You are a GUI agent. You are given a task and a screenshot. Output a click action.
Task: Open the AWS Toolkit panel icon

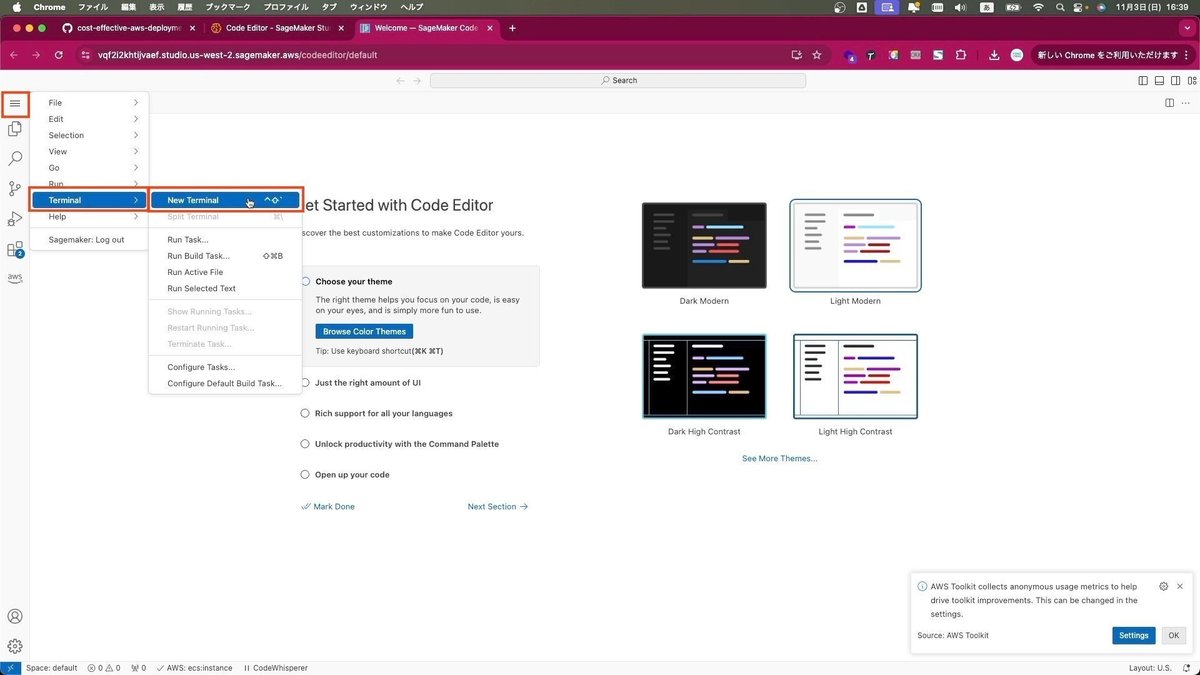click(15, 277)
